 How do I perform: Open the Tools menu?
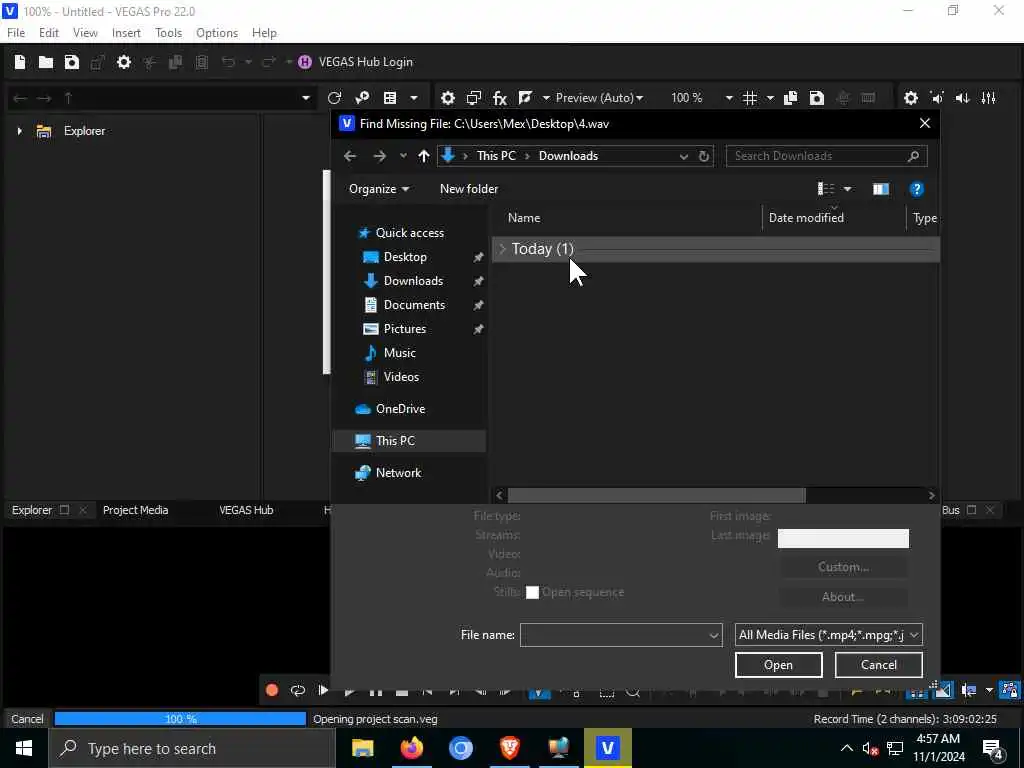[x=168, y=33]
